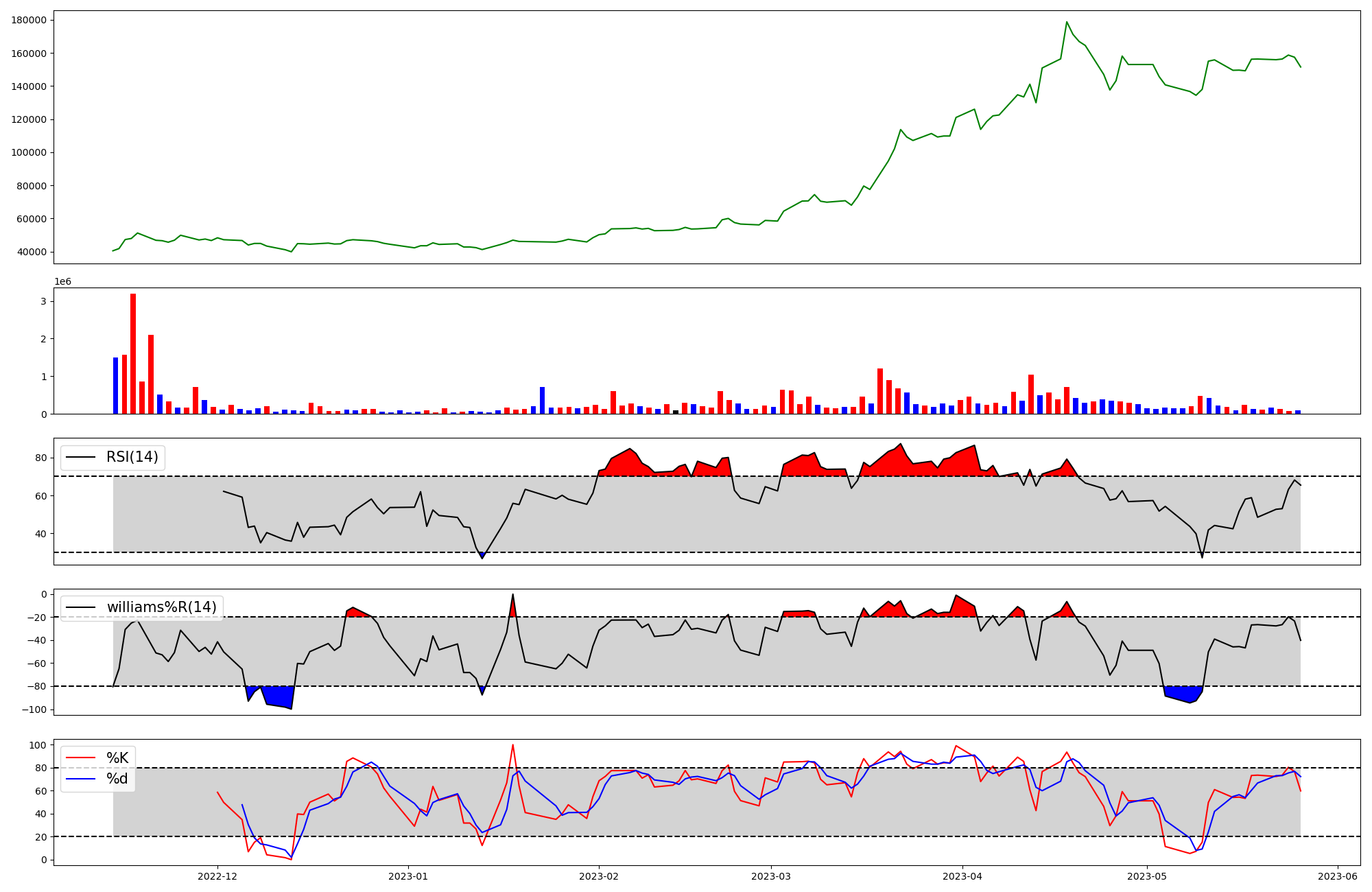Click the red %K legend line swatch
The image size is (1372, 892).
pyautogui.click(x=80, y=758)
